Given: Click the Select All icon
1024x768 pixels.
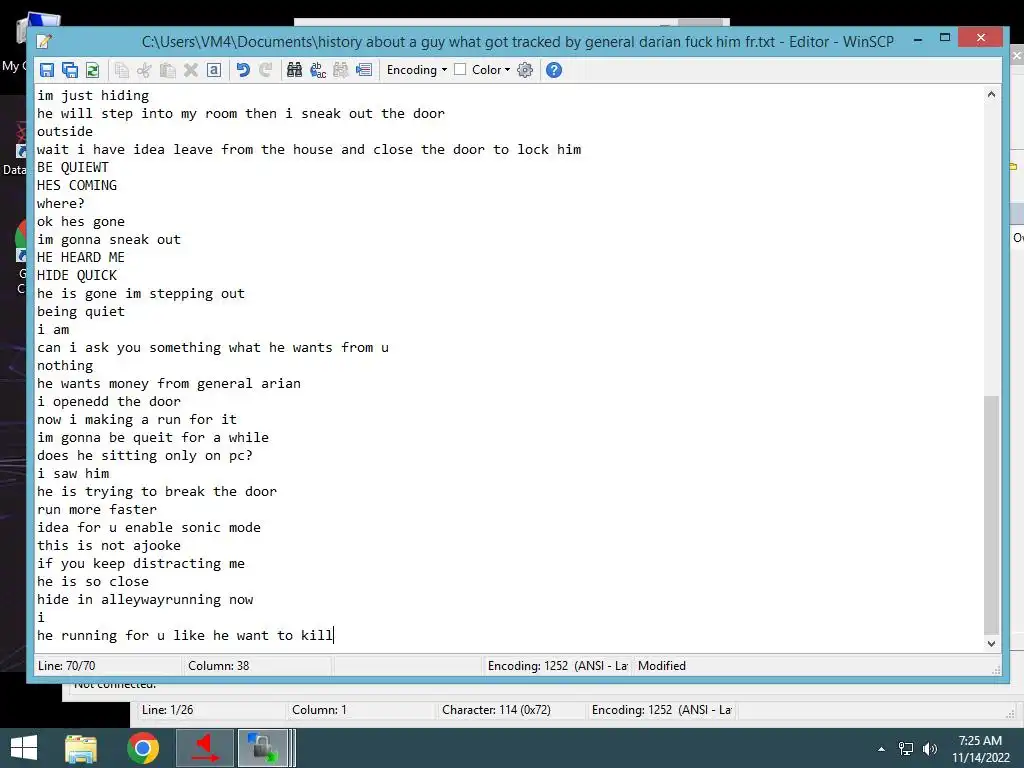Looking at the screenshot, I should (x=214, y=70).
